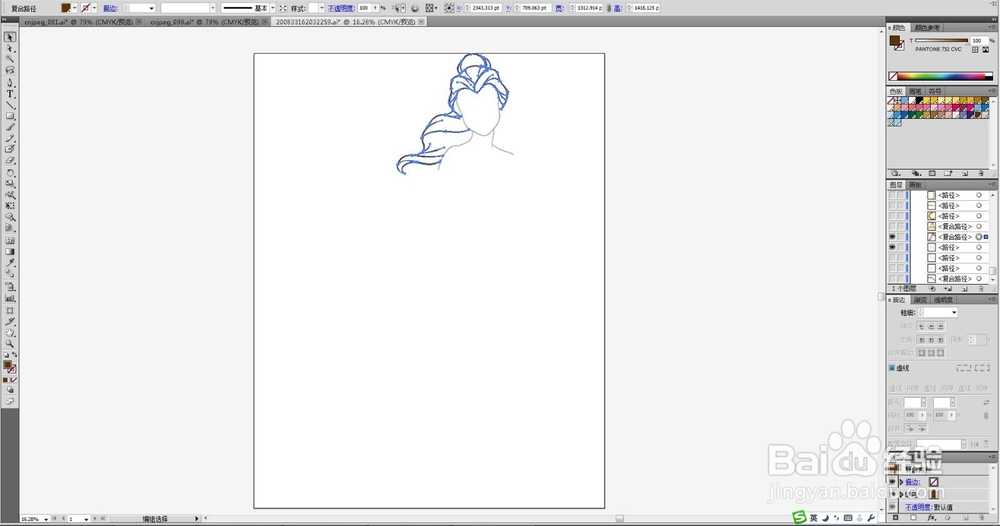This screenshot has height=526, width=1000.
Task: Click the Sogou input method S icon
Action: (x=799, y=518)
